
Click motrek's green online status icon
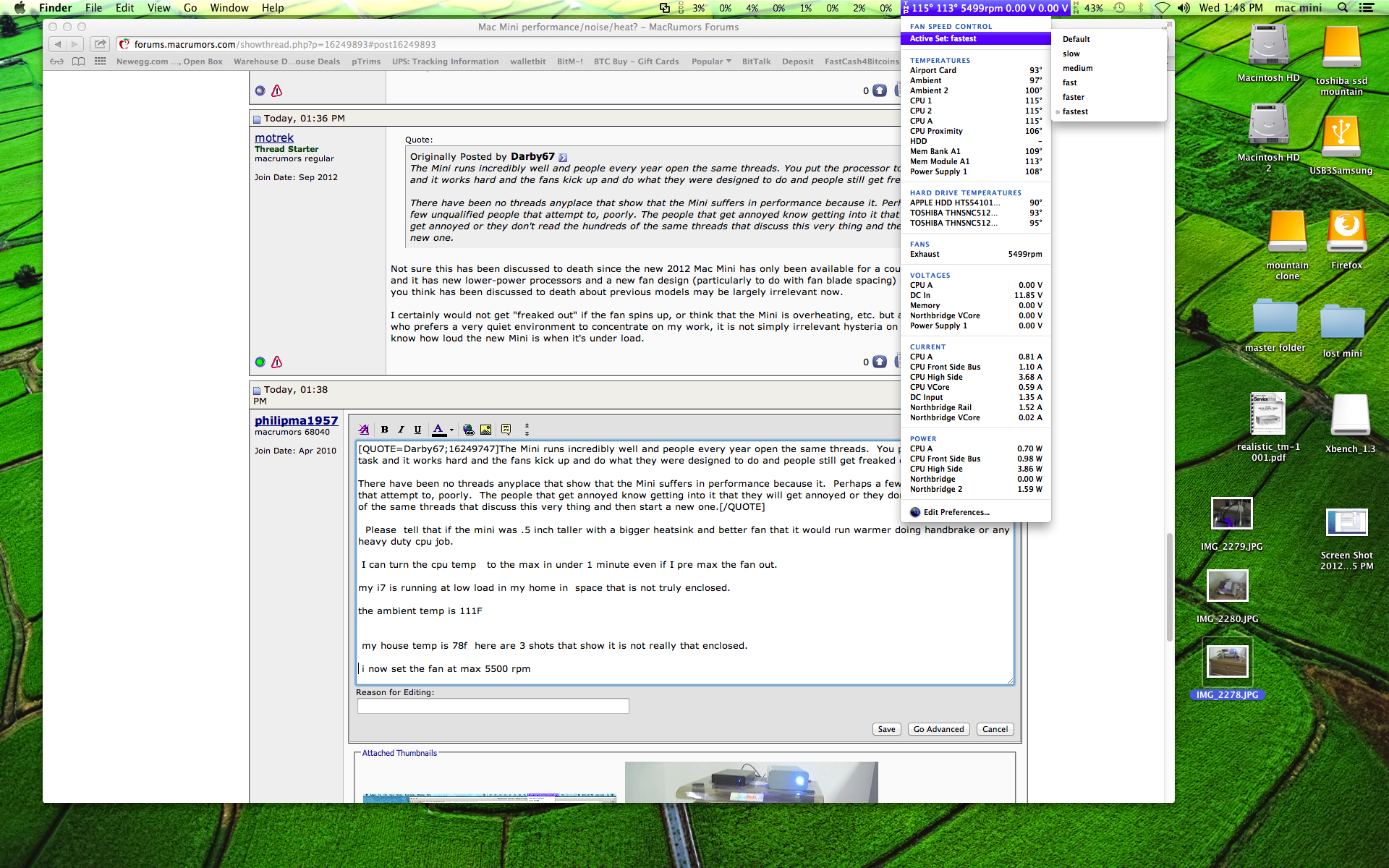[x=260, y=362]
